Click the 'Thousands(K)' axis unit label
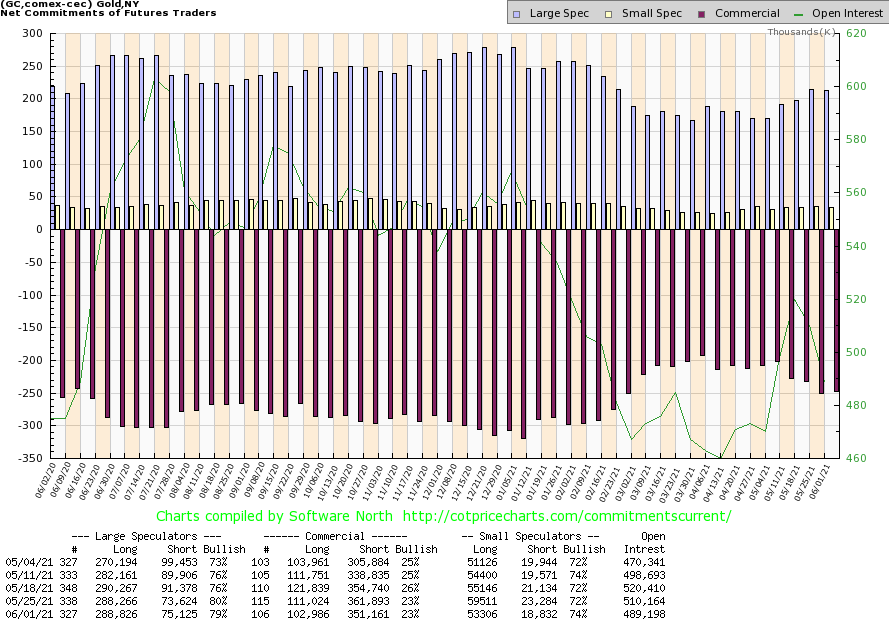 click(x=802, y=32)
